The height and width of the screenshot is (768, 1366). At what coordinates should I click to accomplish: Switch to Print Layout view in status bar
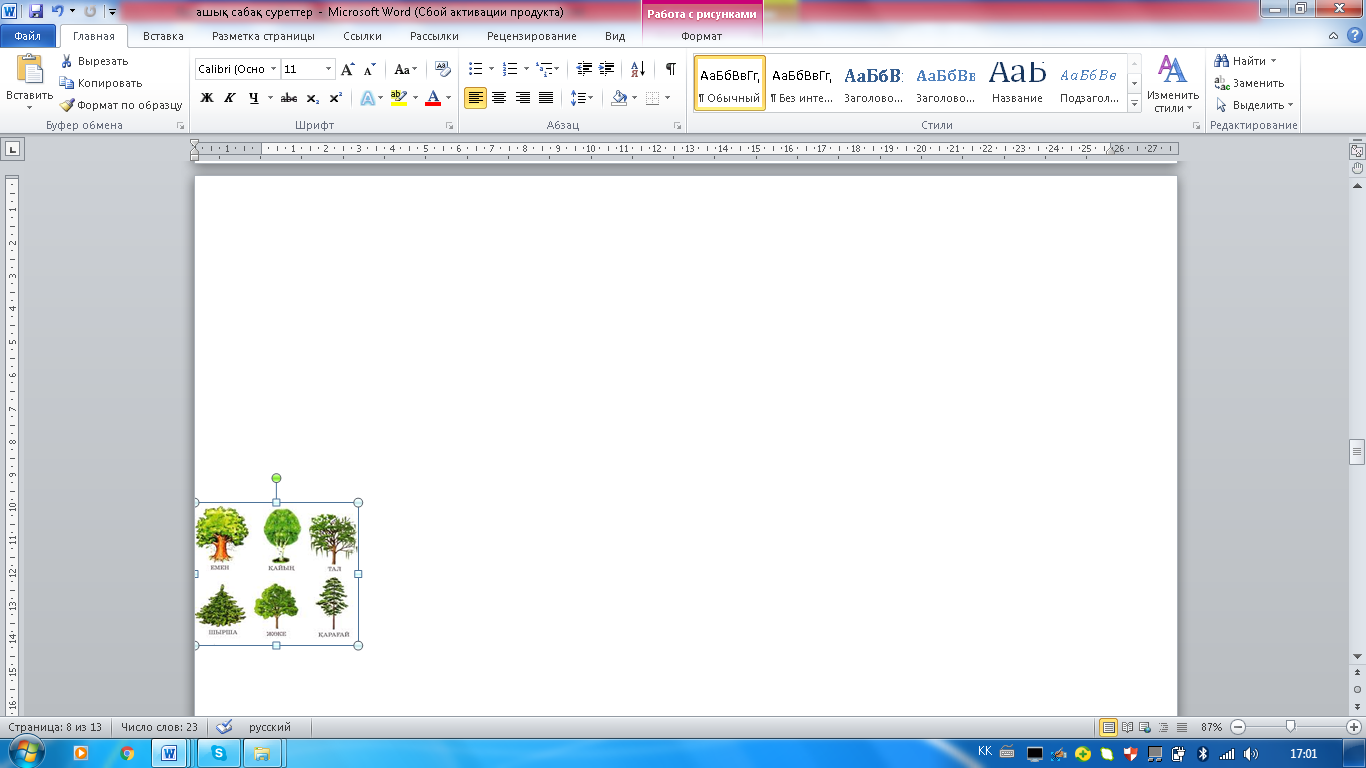pyautogui.click(x=1108, y=727)
